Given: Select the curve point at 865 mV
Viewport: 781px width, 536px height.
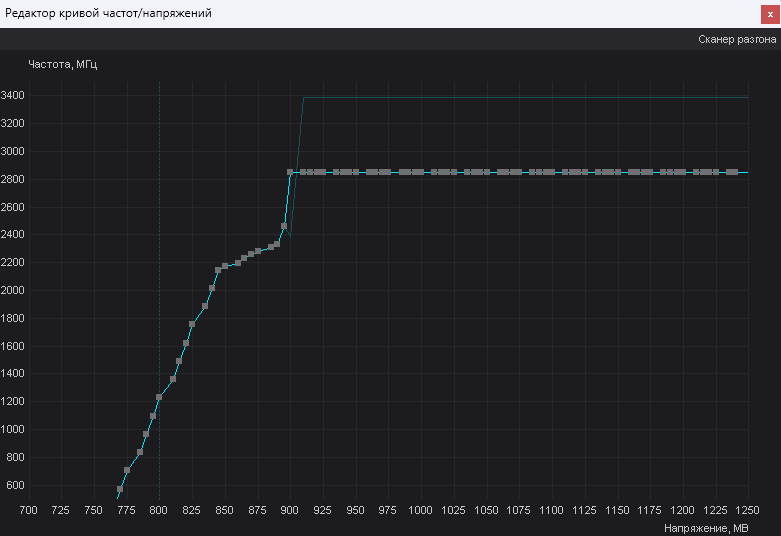Looking at the screenshot, I should pos(244,258).
